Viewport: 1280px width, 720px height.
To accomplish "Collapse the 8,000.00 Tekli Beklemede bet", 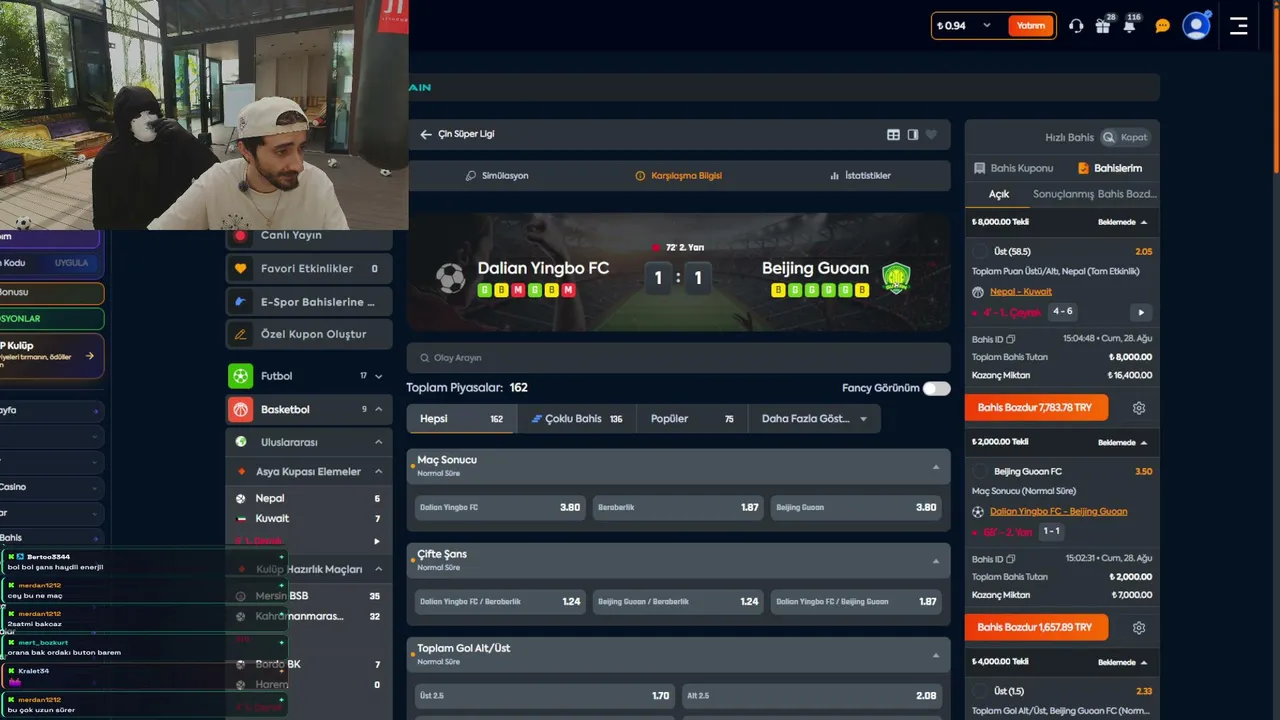I will pos(1144,222).
